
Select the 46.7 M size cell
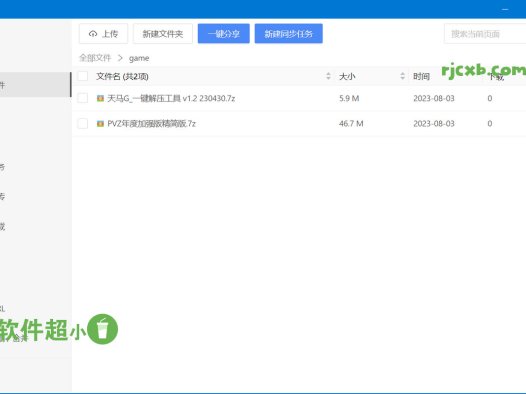(x=351, y=124)
